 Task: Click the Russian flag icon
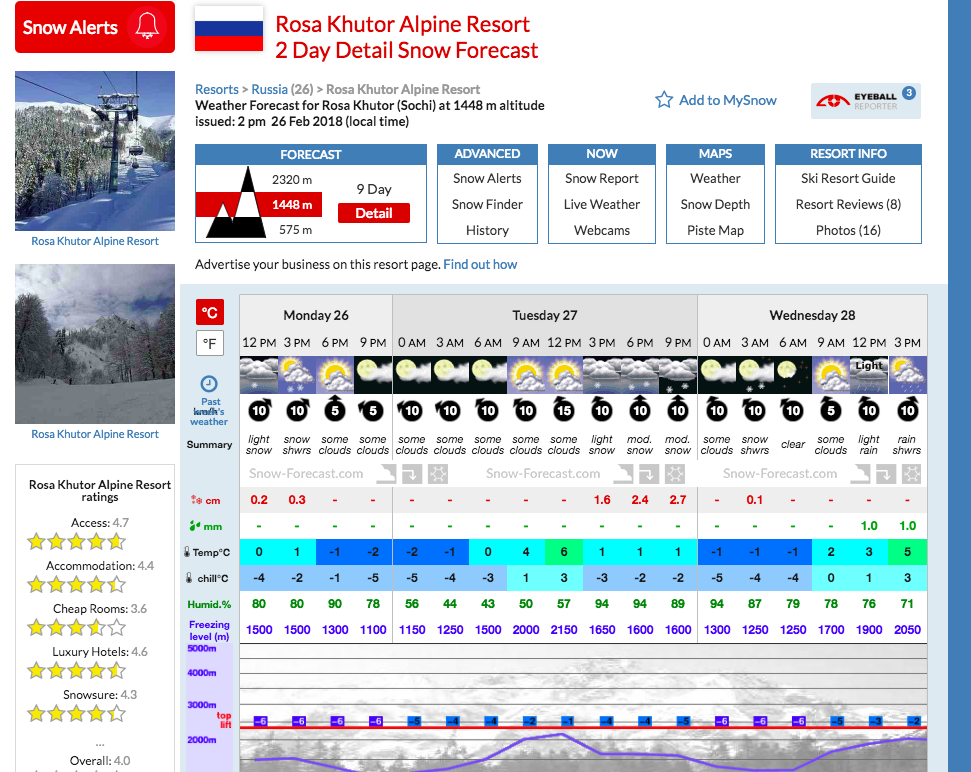click(229, 30)
